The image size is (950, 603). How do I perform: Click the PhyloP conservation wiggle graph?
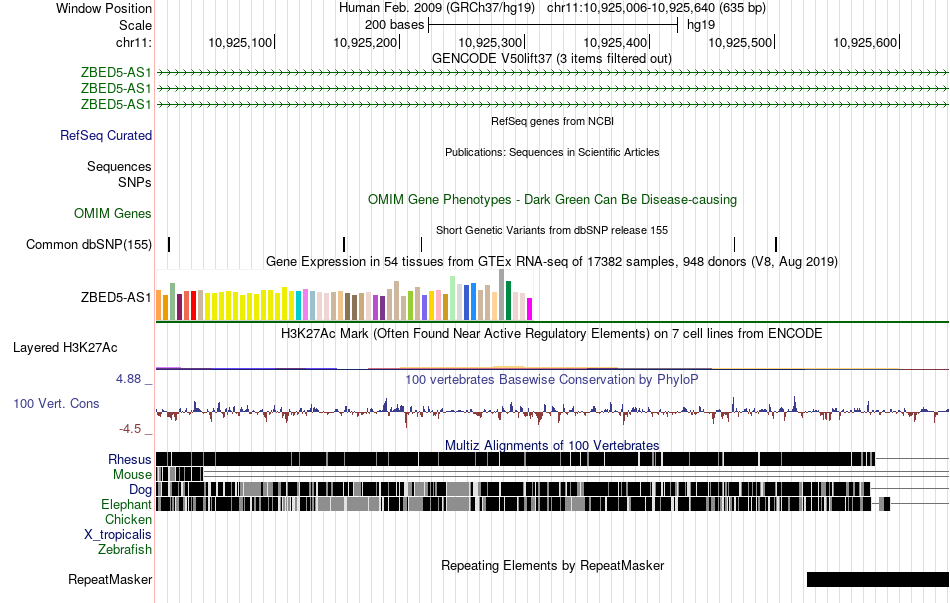(x=553, y=410)
